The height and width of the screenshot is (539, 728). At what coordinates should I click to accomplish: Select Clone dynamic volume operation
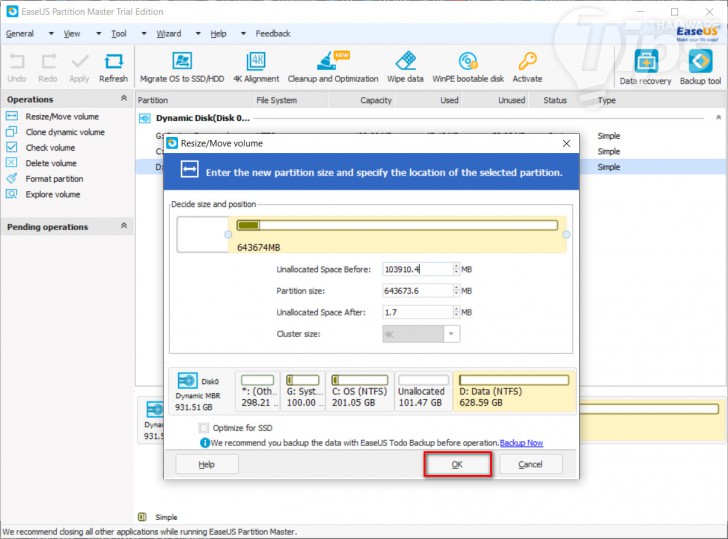[65, 132]
